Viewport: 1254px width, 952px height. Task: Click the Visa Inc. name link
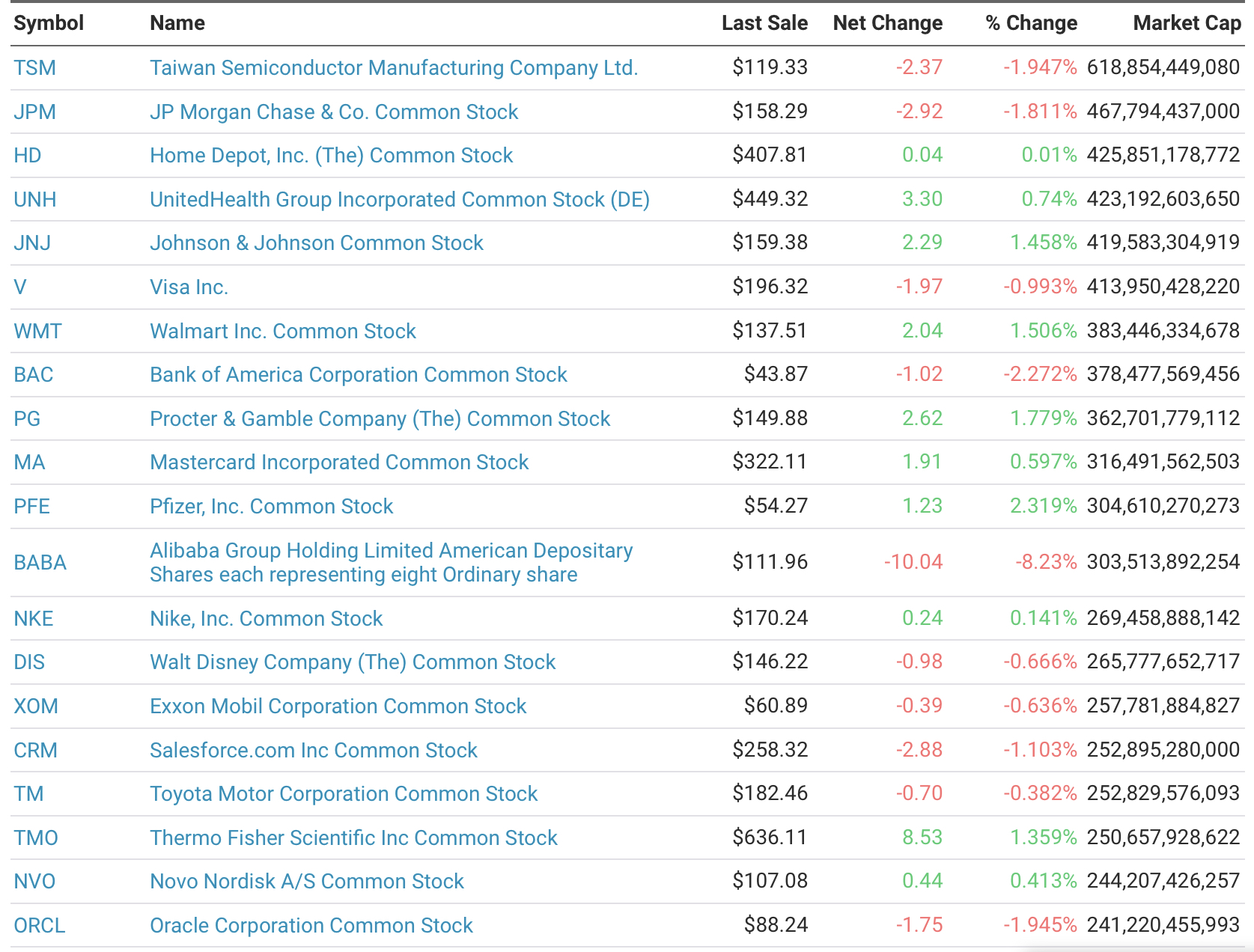coord(189,287)
